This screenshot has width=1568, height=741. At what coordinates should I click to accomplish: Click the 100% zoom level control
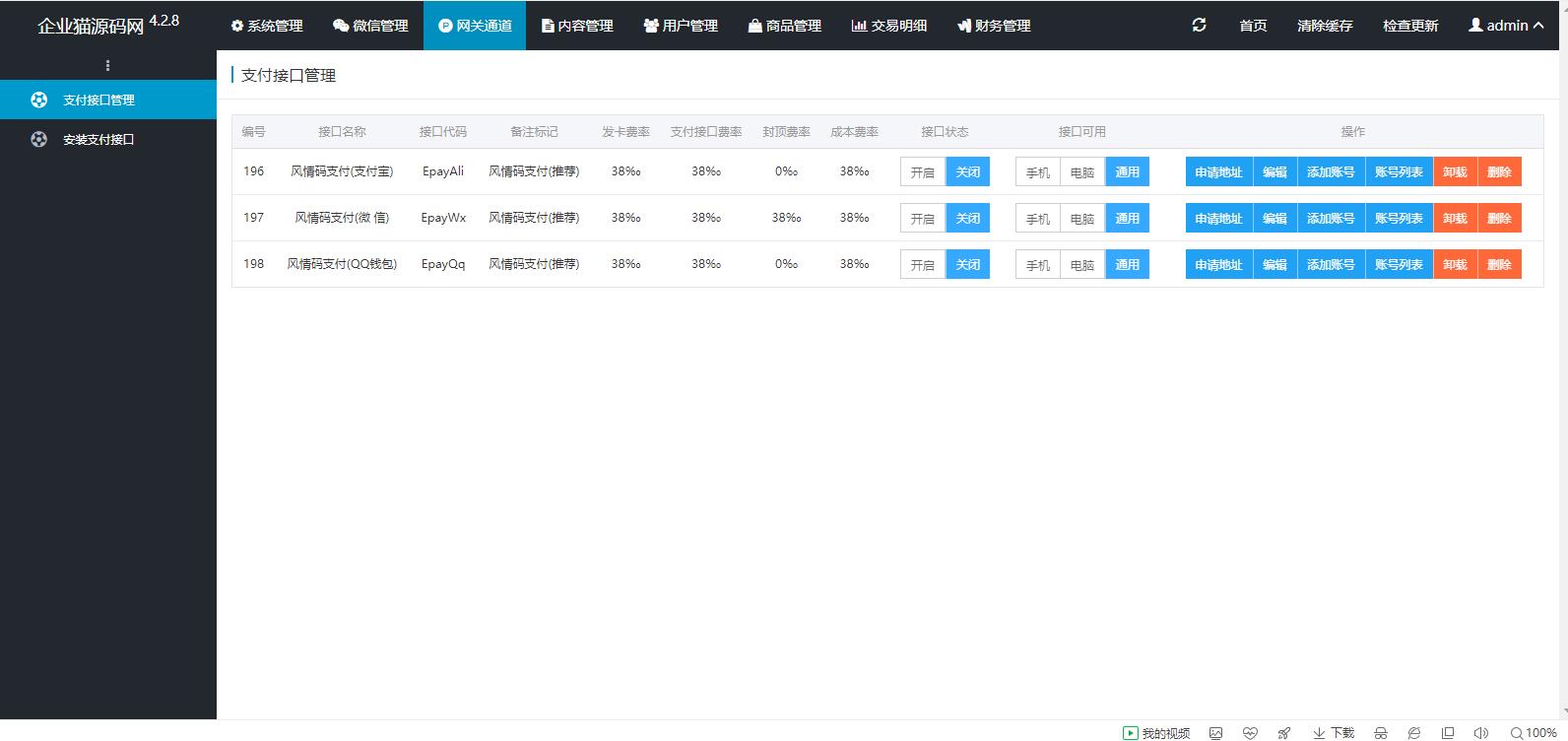click(1533, 733)
